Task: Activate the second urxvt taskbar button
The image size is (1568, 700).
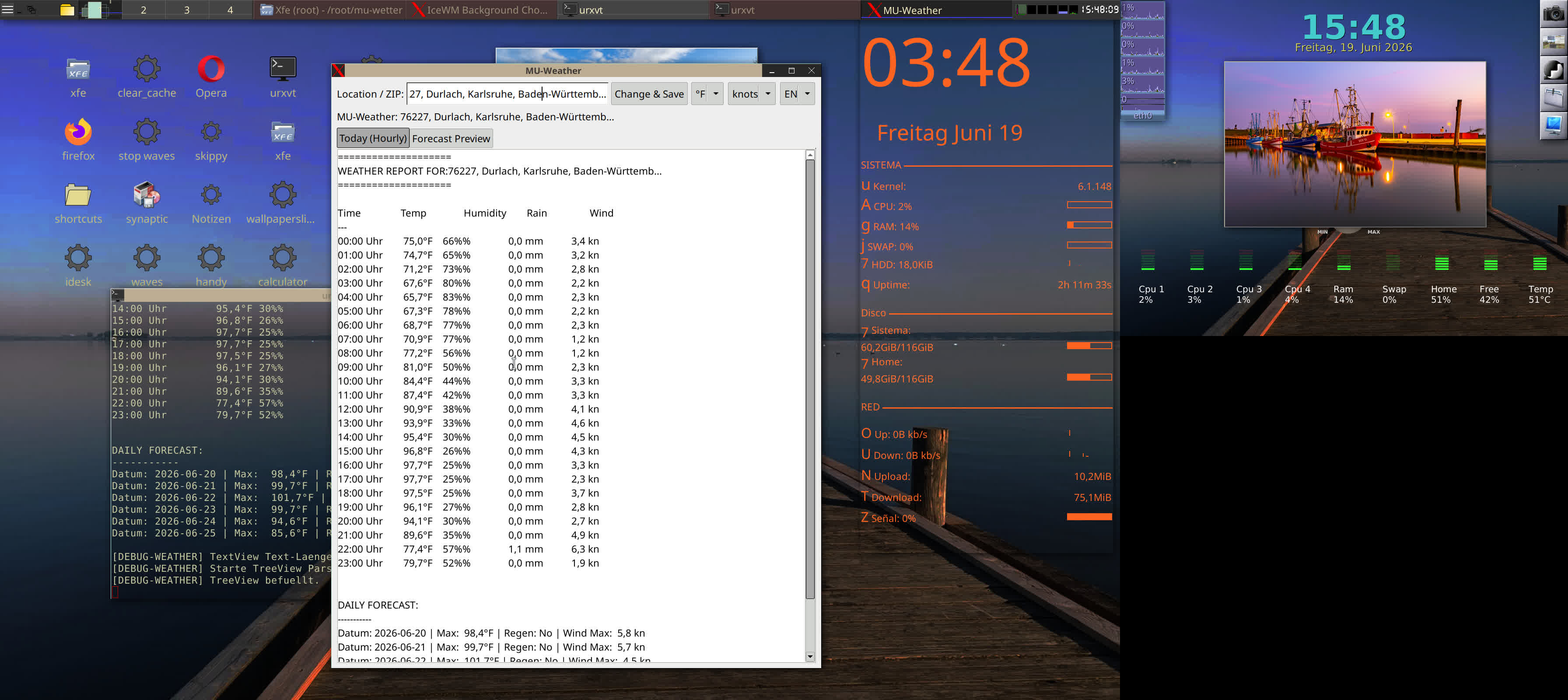Action: coord(785,10)
